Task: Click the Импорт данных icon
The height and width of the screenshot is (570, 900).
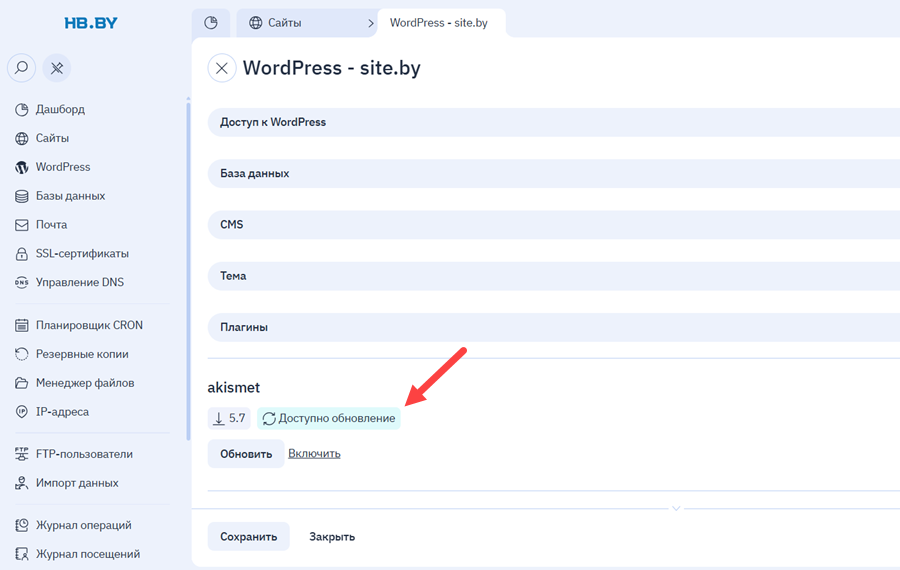Action: (22, 483)
